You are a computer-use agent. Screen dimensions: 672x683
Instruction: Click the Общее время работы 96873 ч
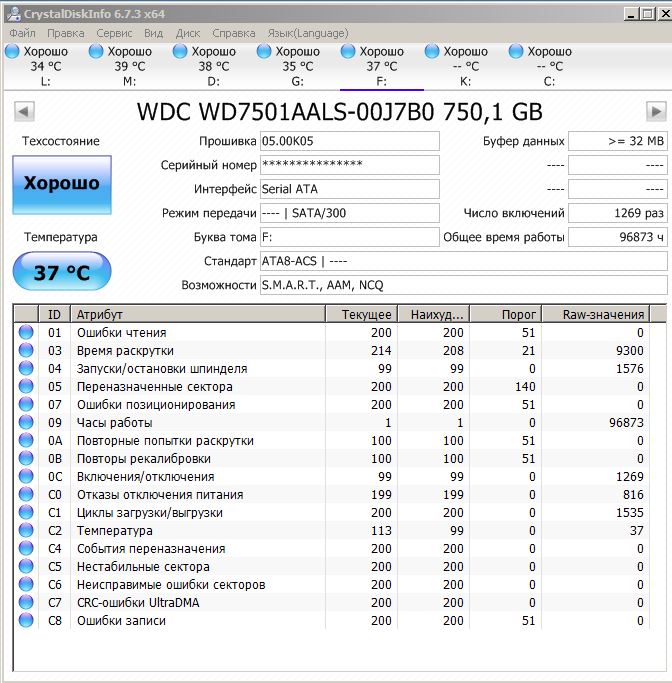(618, 237)
